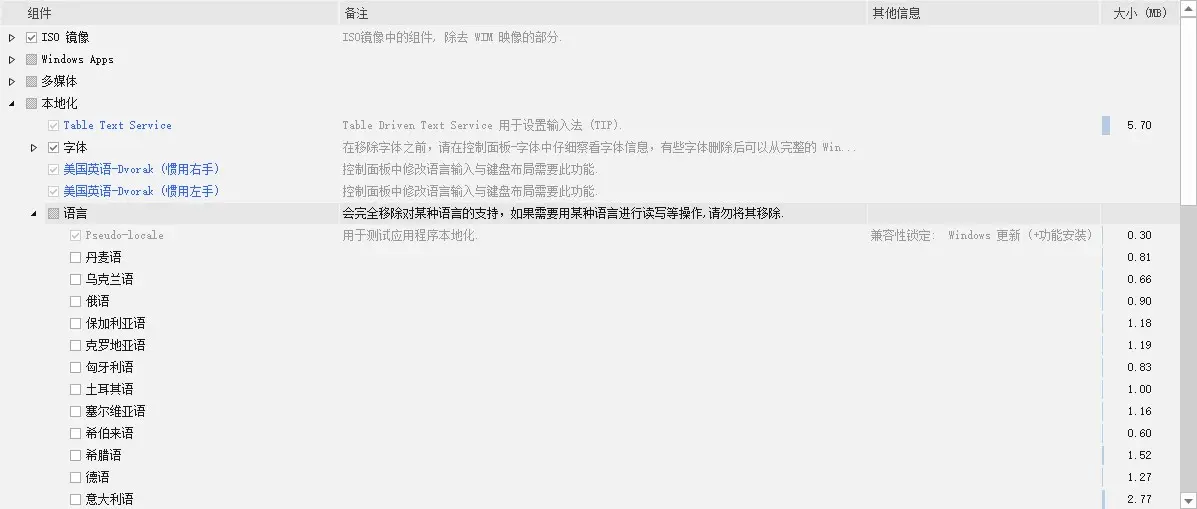Check the 德语 language checkbox
This screenshot has width=1197, height=509.
(x=75, y=477)
